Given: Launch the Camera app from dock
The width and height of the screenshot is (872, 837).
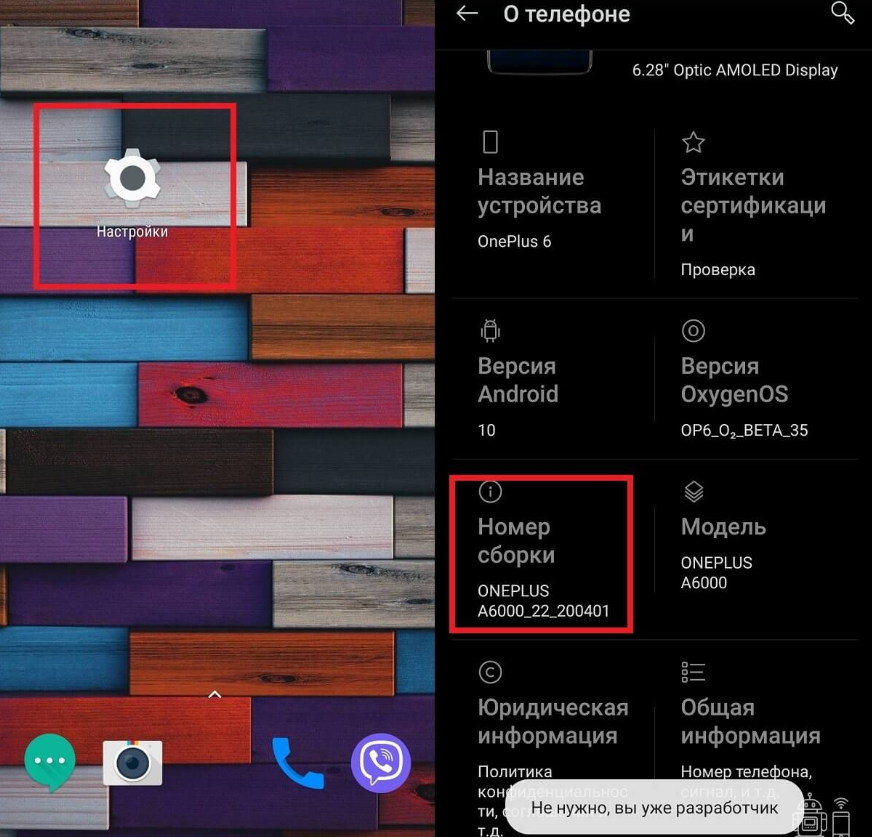Looking at the screenshot, I should pyautogui.click(x=132, y=762).
